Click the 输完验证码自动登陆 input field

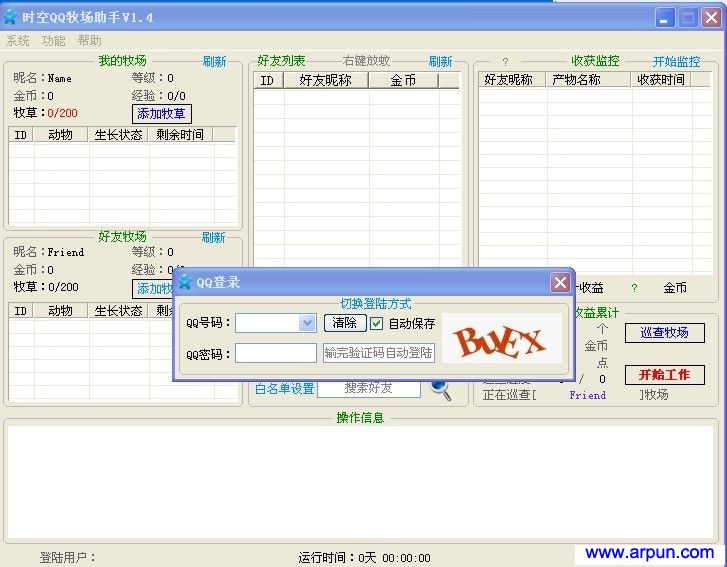pos(379,353)
